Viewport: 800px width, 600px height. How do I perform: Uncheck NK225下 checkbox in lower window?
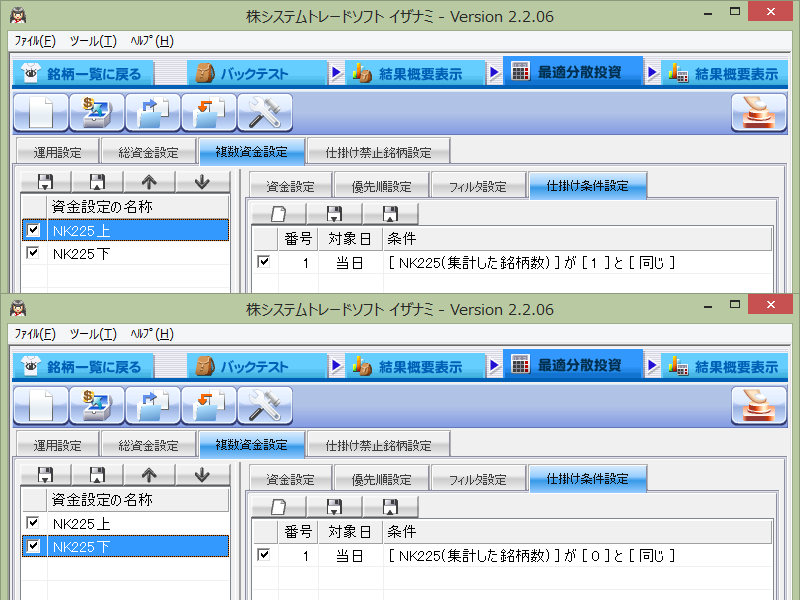[x=33, y=546]
